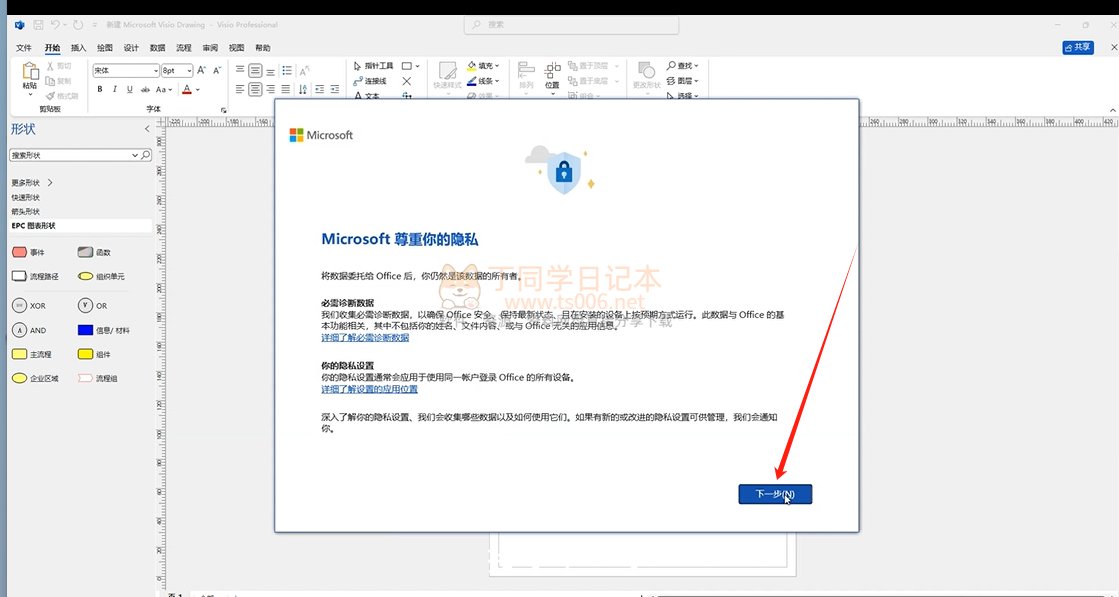Image resolution: width=1119 pixels, height=597 pixels.
Task: Toggle Italic formatting
Action: coord(115,89)
